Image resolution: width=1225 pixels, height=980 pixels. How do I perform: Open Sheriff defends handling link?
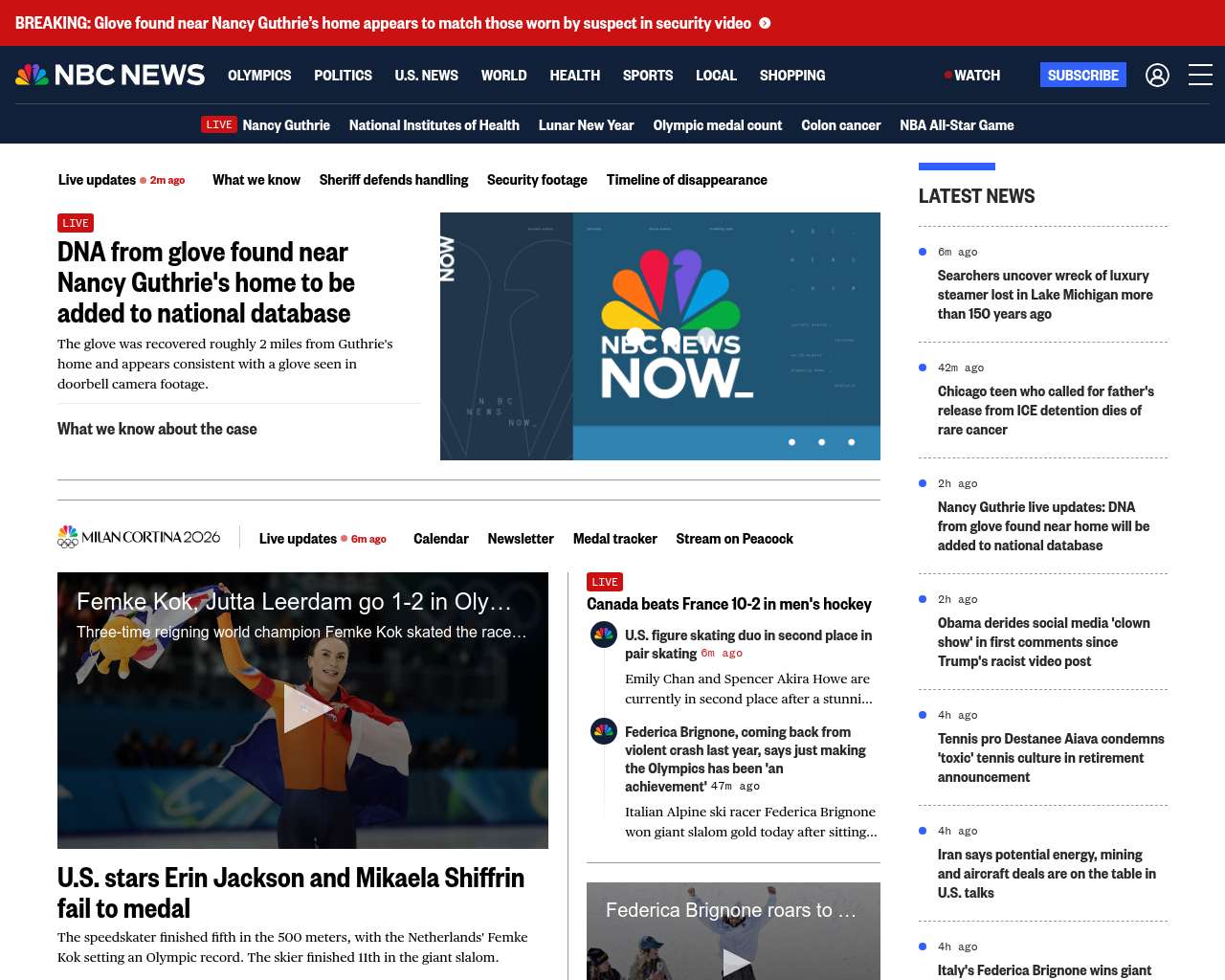click(394, 179)
